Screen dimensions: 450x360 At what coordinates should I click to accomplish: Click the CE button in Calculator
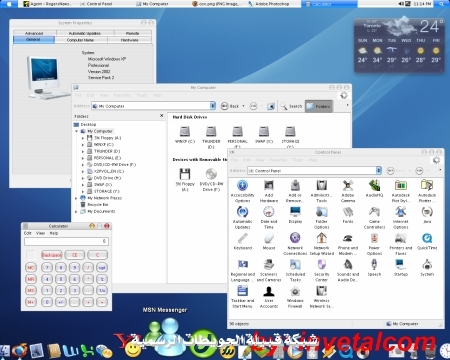click(x=75, y=255)
